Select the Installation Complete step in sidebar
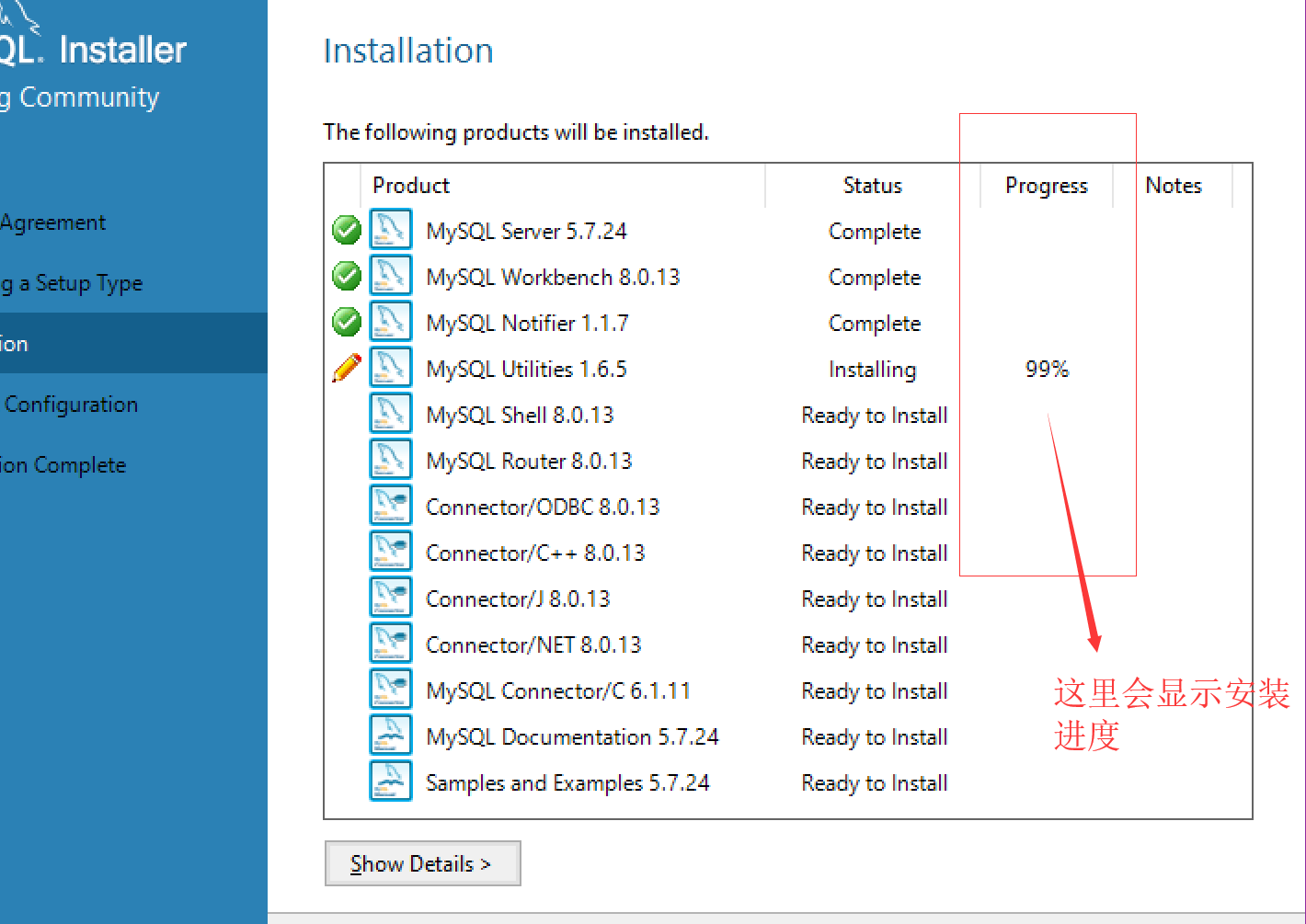 tap(63, 465)
